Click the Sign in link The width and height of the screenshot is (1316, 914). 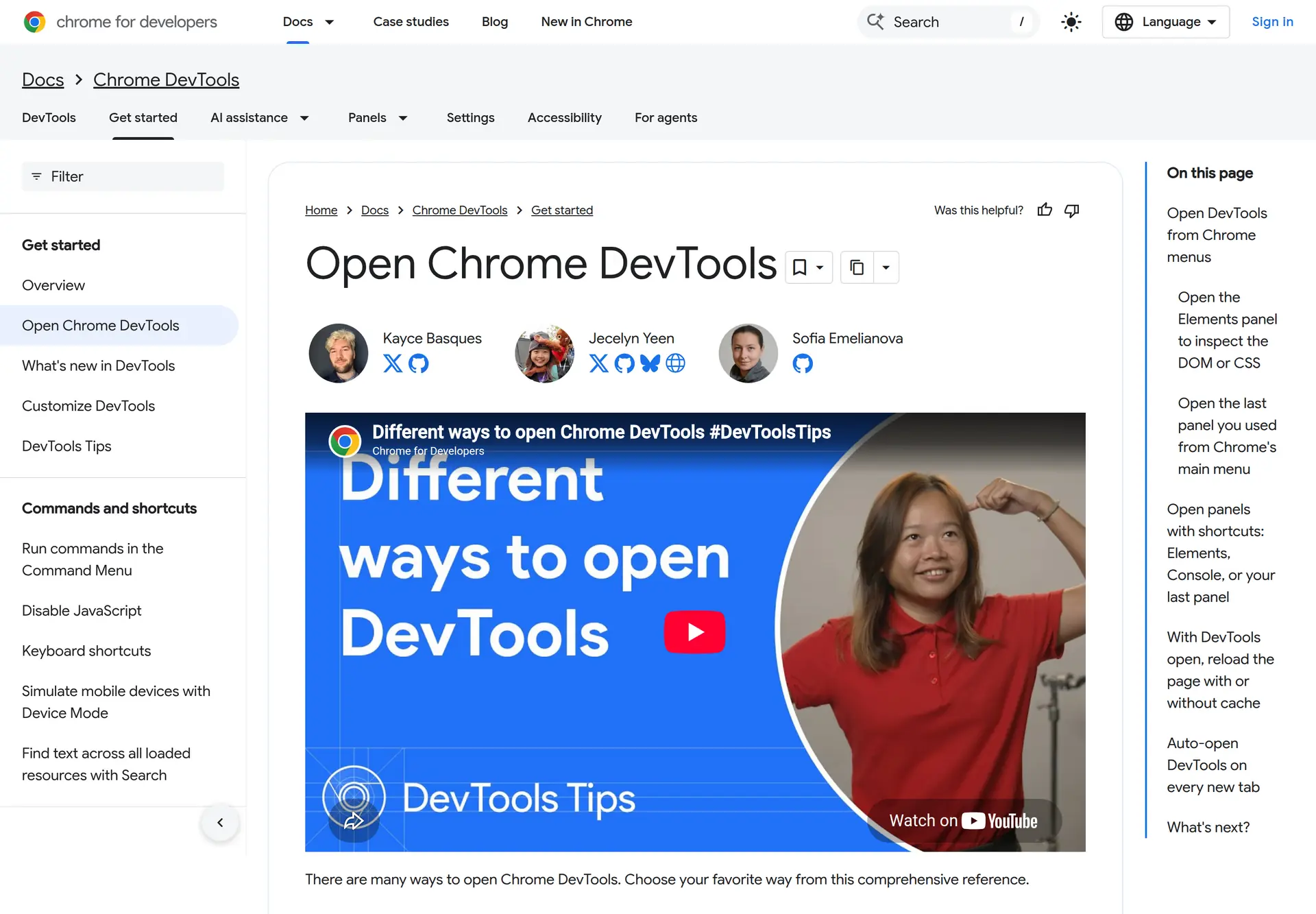(x=1272, y=22)
